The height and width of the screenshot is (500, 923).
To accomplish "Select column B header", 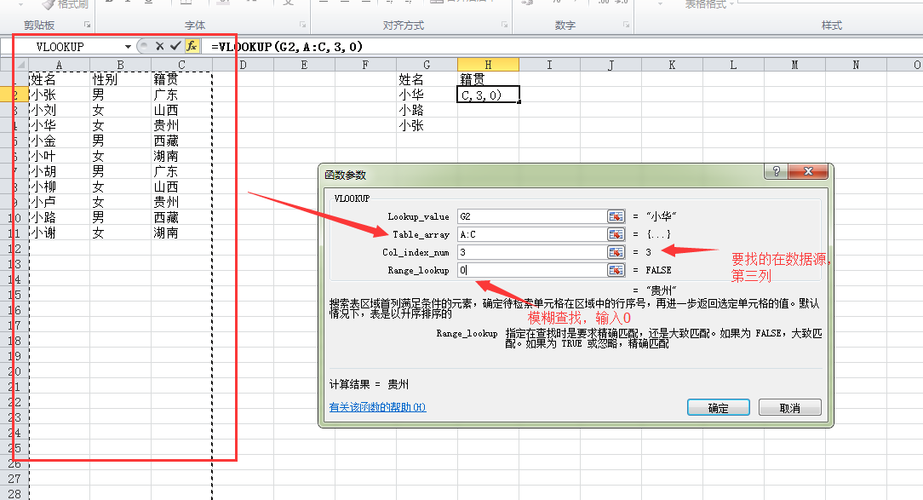I will 120,65.
